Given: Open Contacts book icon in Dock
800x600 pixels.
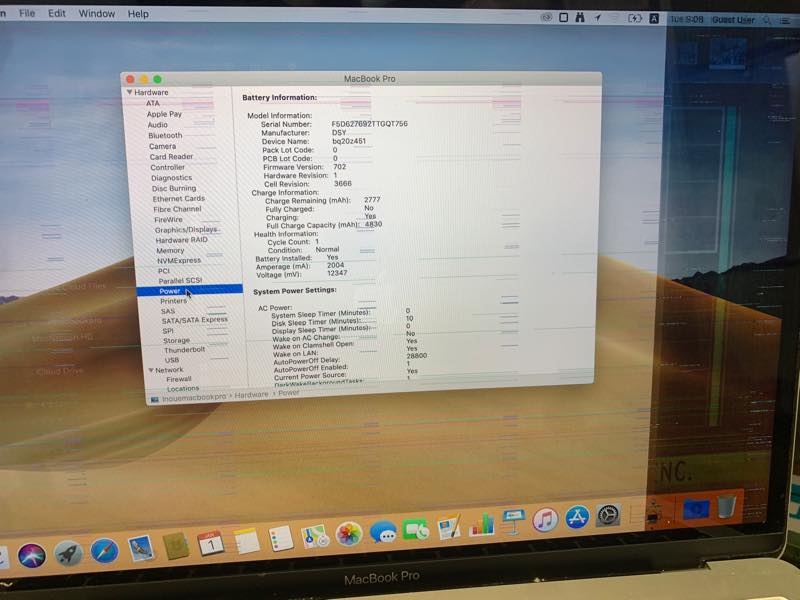Looking at the screenshot, I should click(x=176, y=546).
